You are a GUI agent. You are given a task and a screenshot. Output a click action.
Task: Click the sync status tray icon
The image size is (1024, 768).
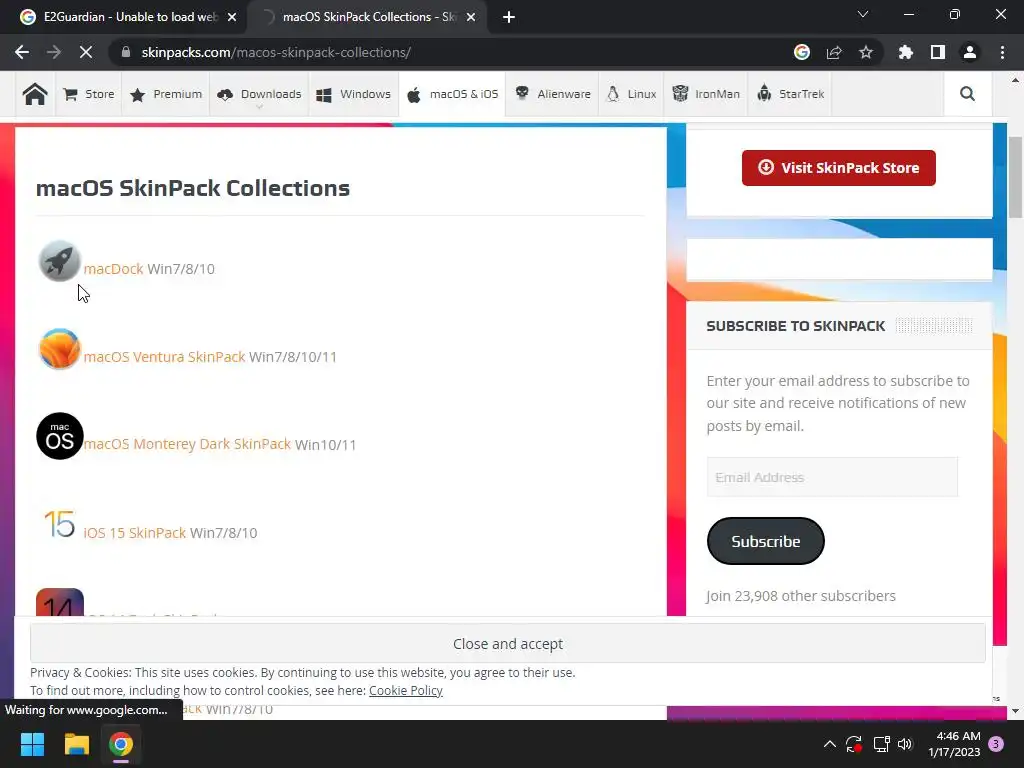pos(854,744)
